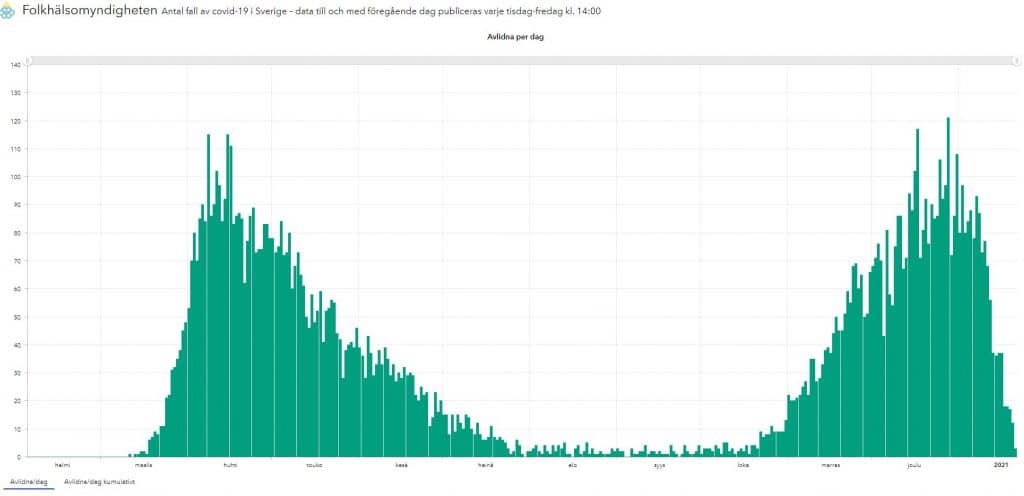Image resolution: width=1024 pixels, height=496 pixels.
Task: Click the middle of the chart range scrollbar
Action: coord(522,60)
